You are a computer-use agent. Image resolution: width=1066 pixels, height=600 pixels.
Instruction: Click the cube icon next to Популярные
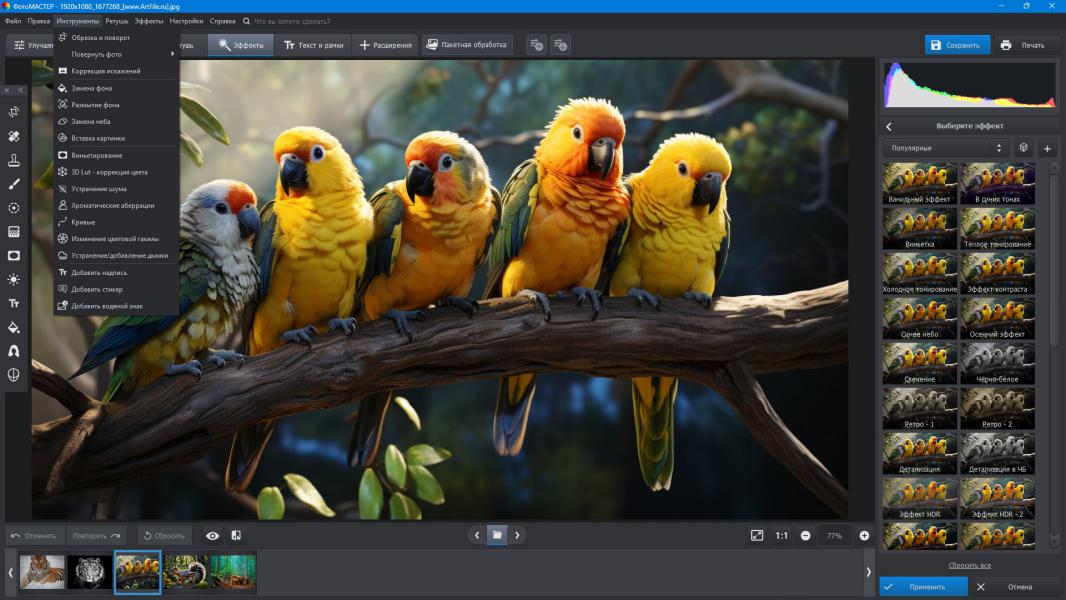pos(1023,147)
